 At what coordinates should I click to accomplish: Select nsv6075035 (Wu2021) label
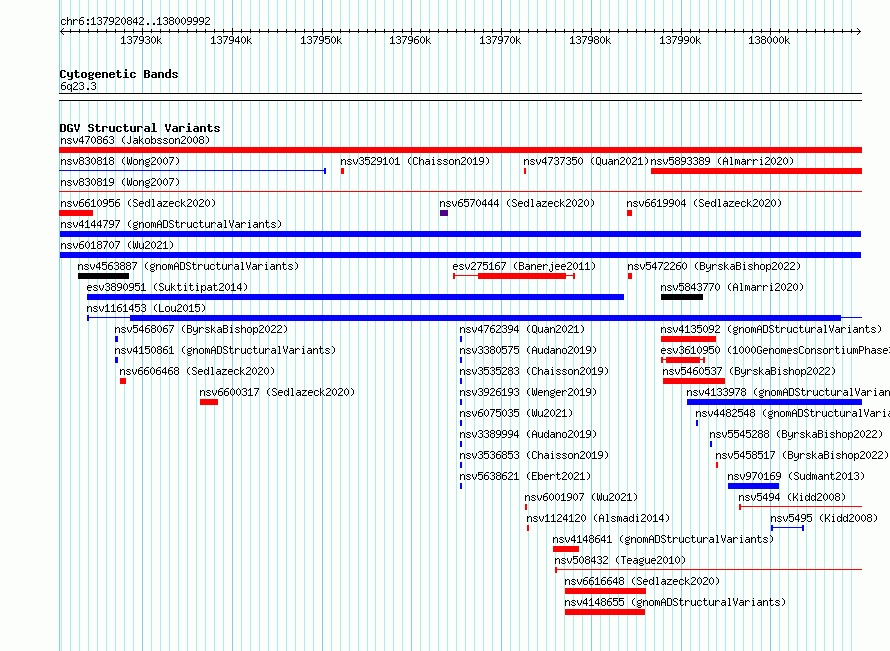tap(516, 413)
